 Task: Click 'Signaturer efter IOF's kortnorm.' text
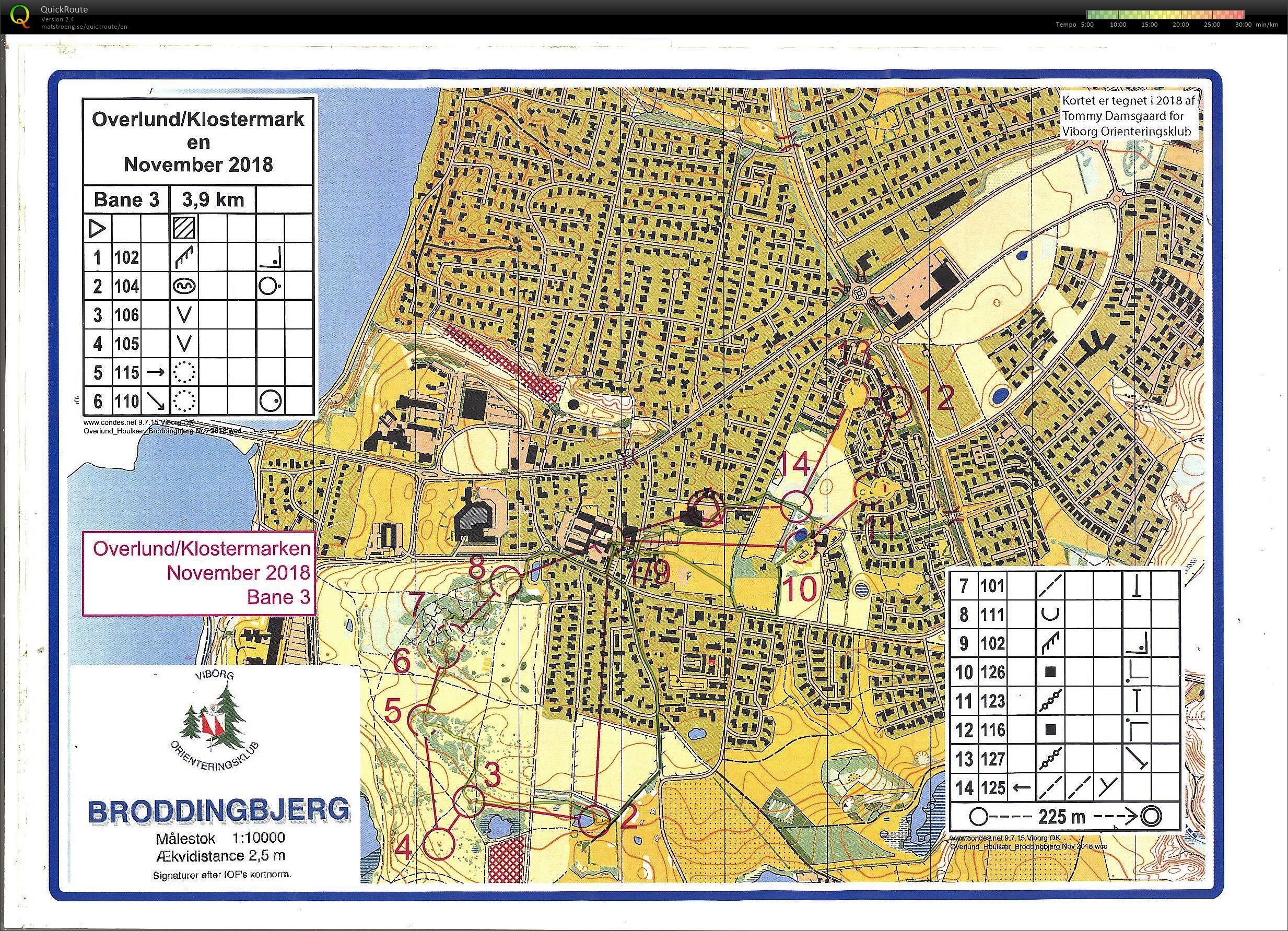[x=222, y=875]
